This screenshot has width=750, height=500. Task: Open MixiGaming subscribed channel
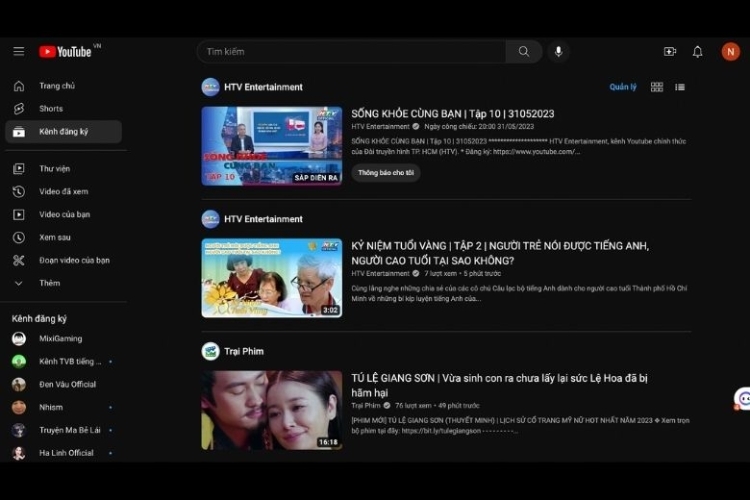point(64,339)
